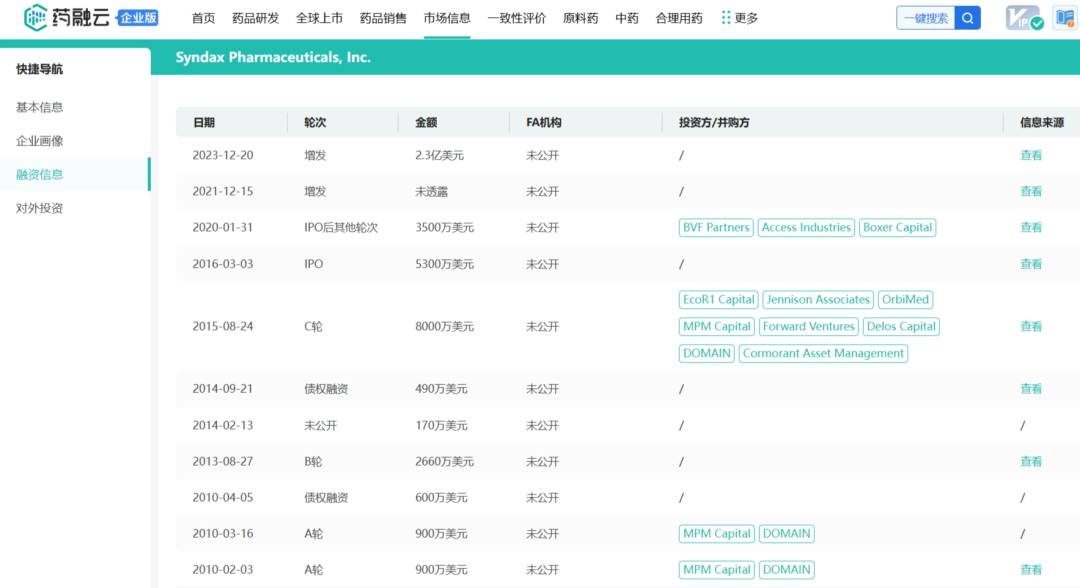This screenshot has height=588, width=1080.
Task: Click 查看 for the 2016-03-03 IPO row
Action: (1031, 264)
